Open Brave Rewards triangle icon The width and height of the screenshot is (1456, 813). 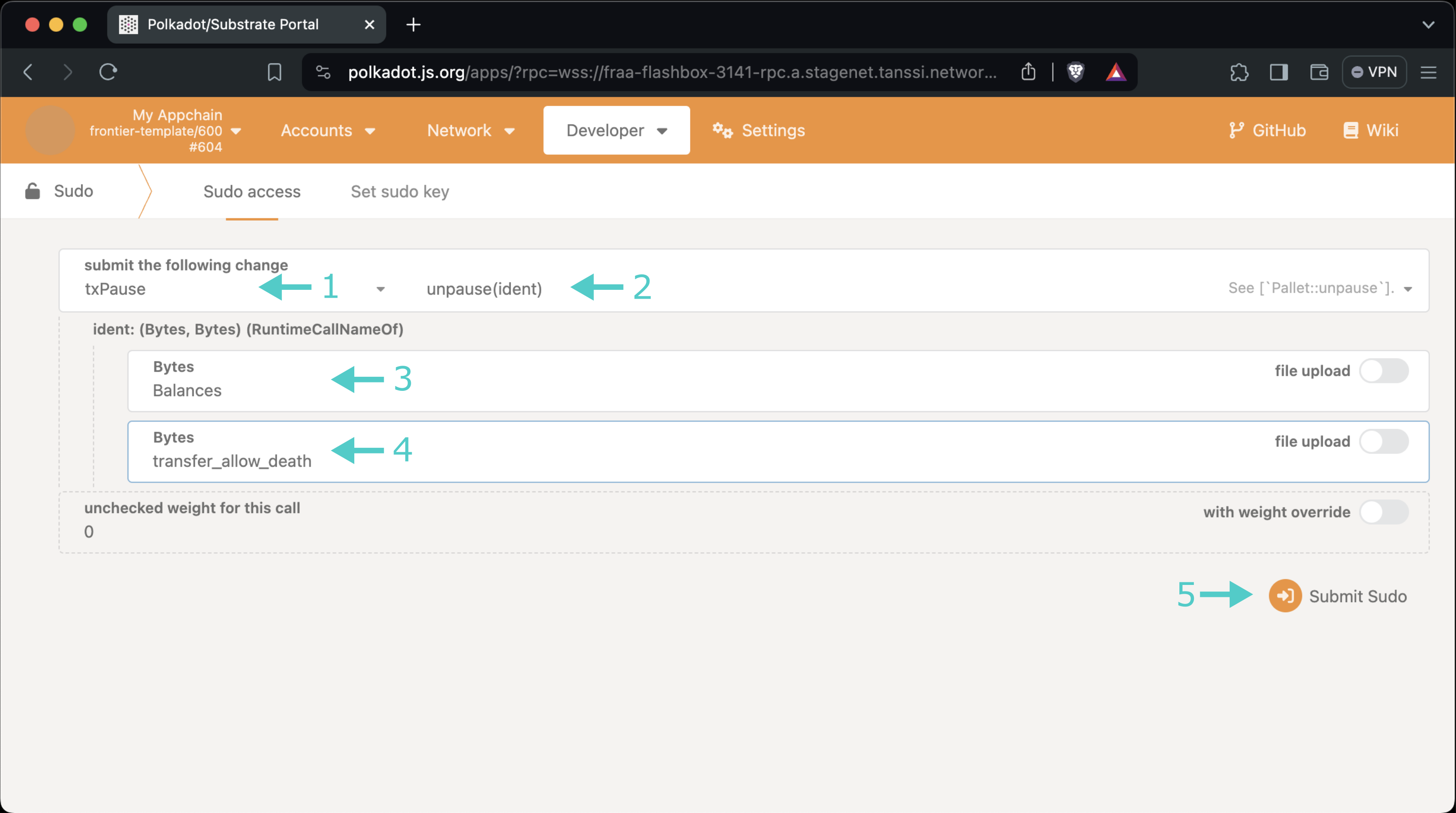click(x=1116, y=72)
